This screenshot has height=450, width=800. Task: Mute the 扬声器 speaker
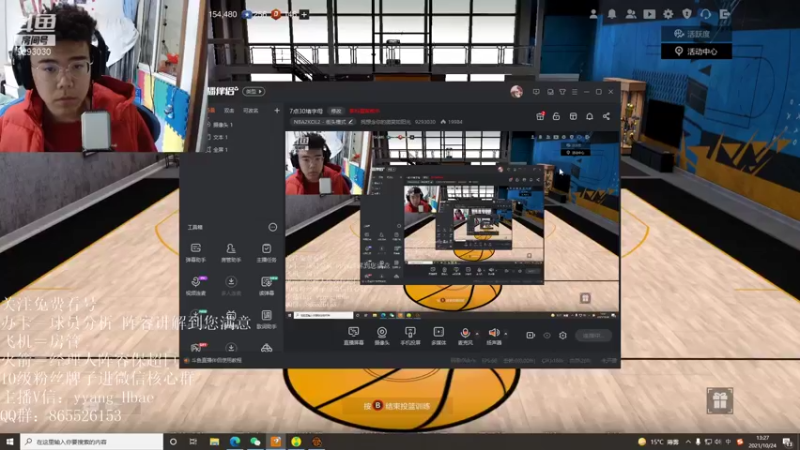click(x=493, y=336)
